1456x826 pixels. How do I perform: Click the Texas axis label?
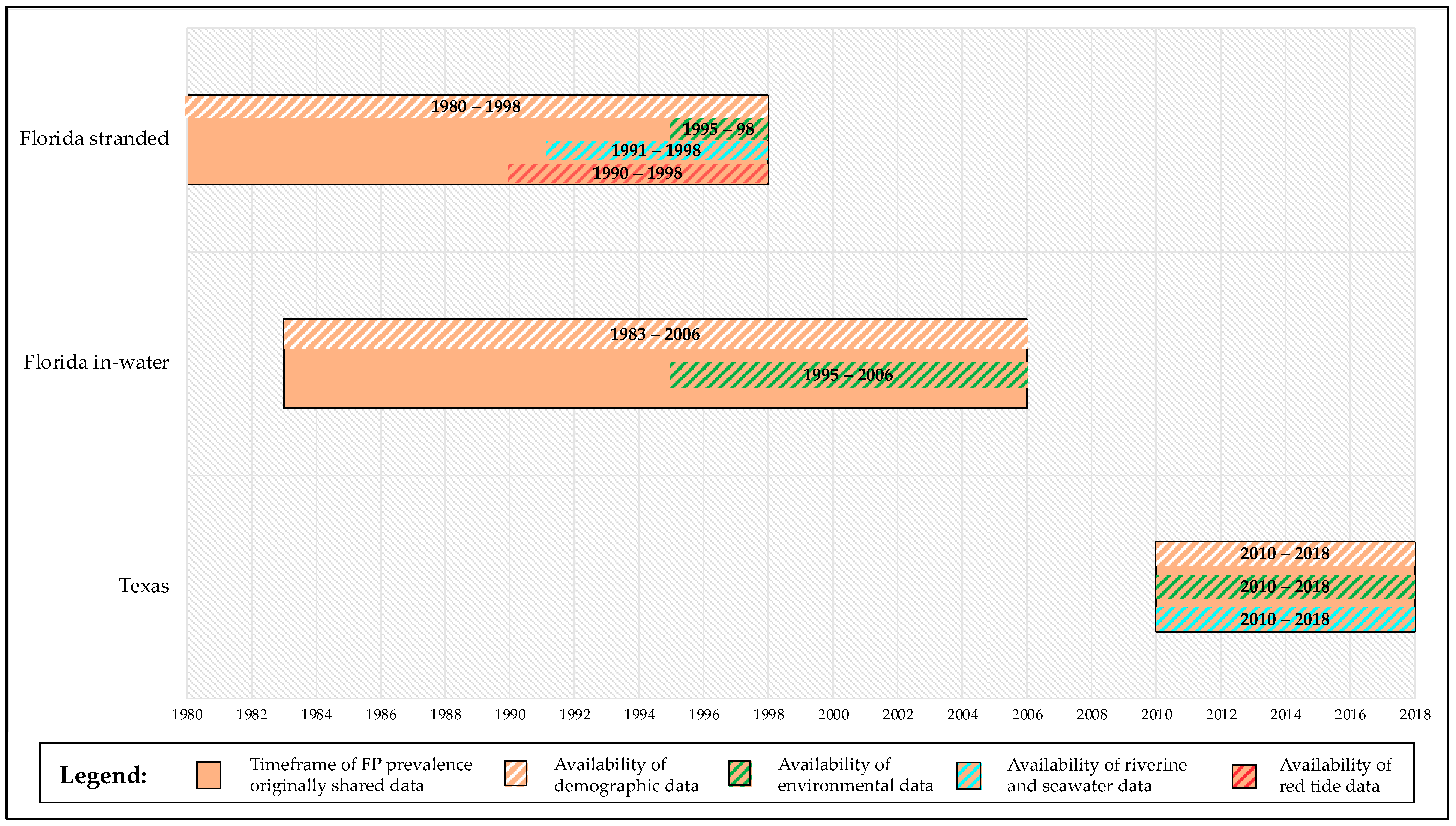pyautogui.click(x=144, y=585)
